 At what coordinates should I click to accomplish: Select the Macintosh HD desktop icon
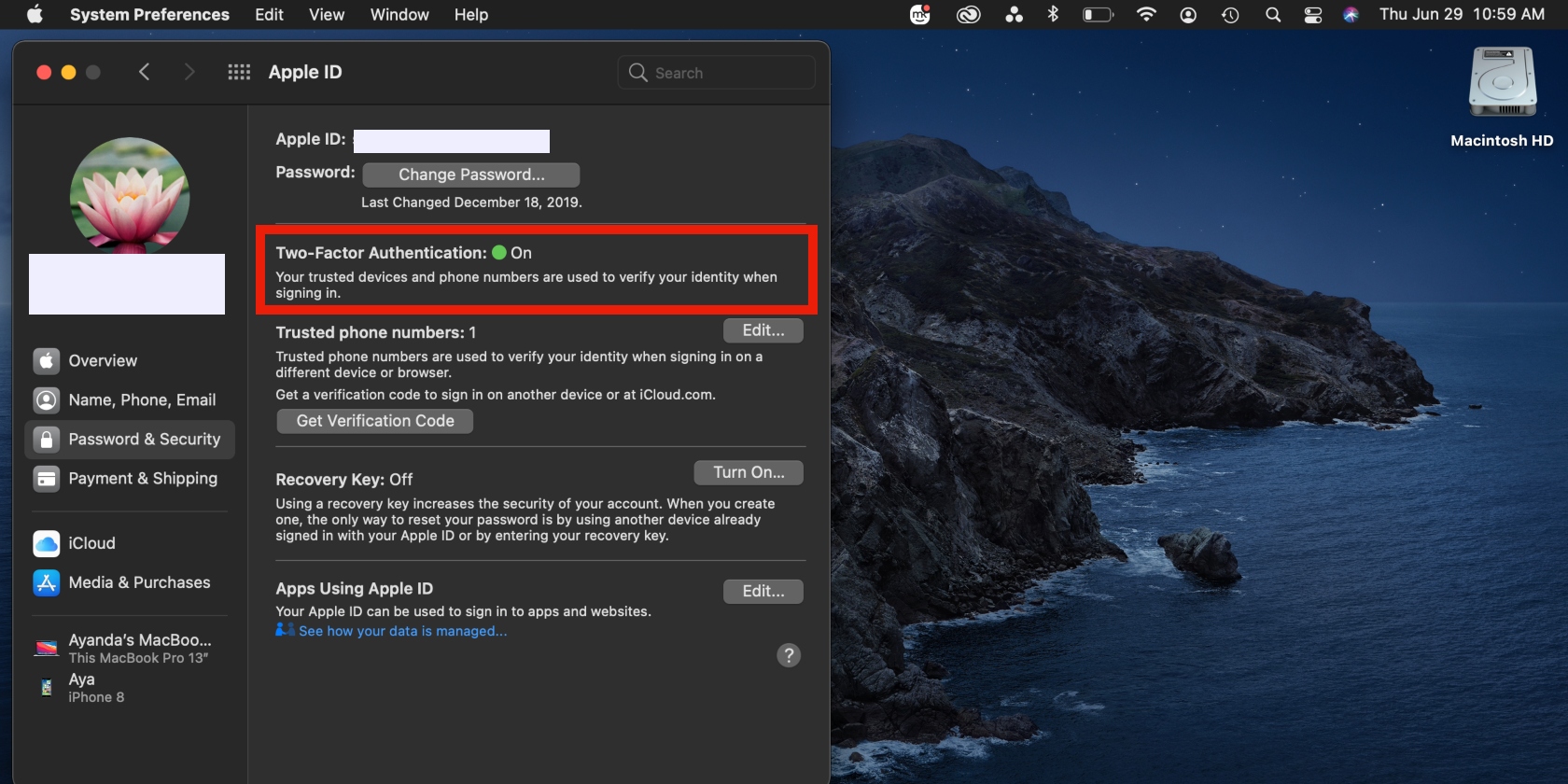(1502, 98)
